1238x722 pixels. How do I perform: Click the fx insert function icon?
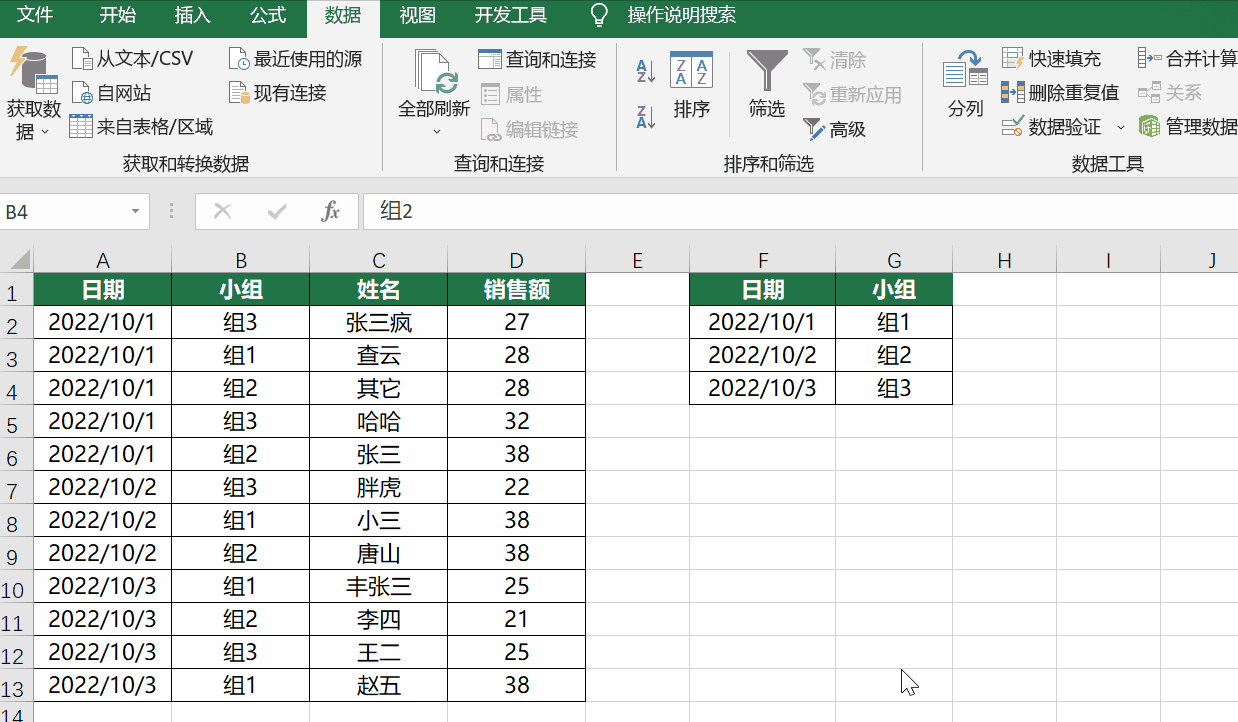[331, 212]
